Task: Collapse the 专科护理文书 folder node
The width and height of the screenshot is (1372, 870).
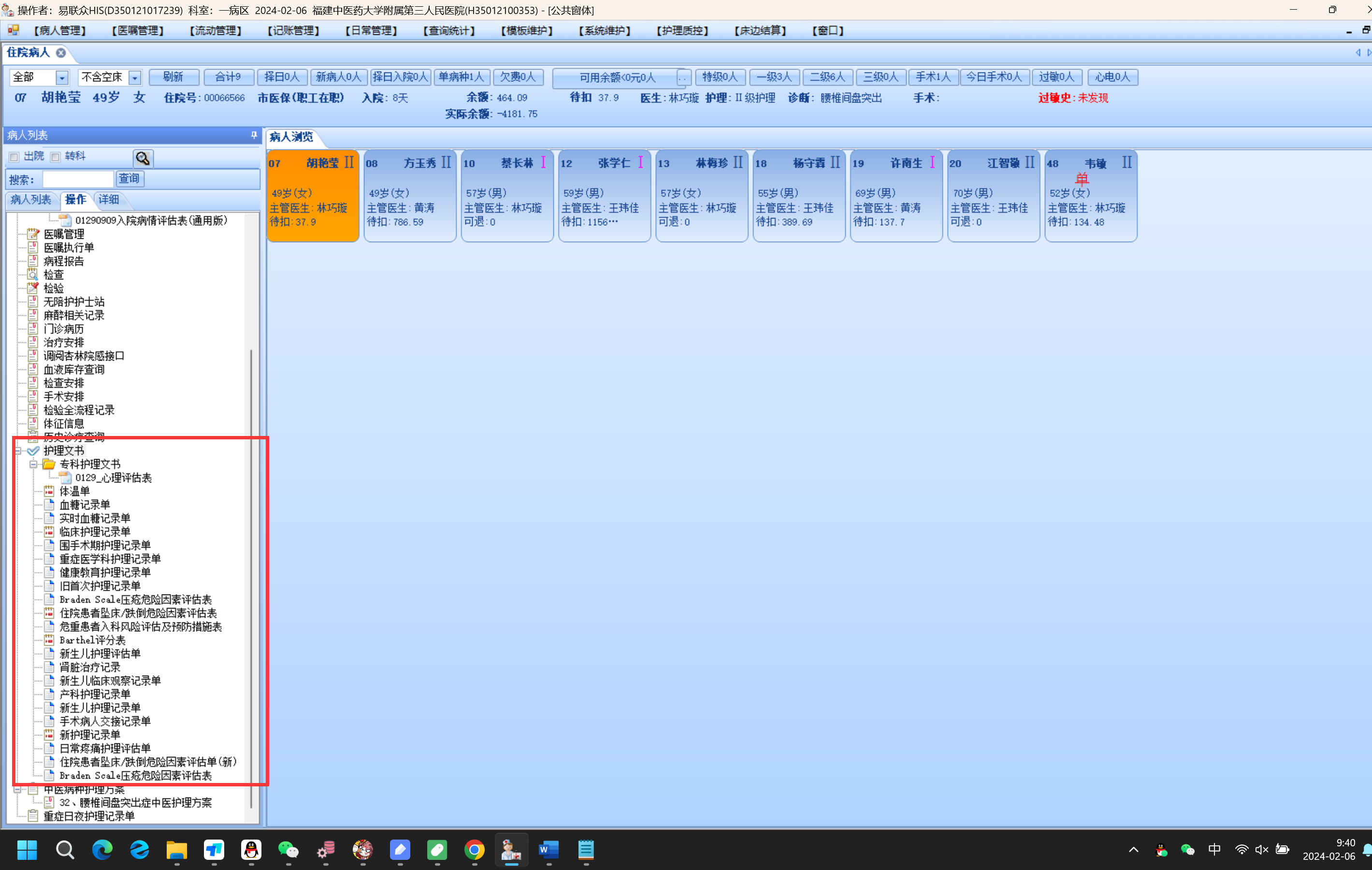Action: (x=34, y=464)
